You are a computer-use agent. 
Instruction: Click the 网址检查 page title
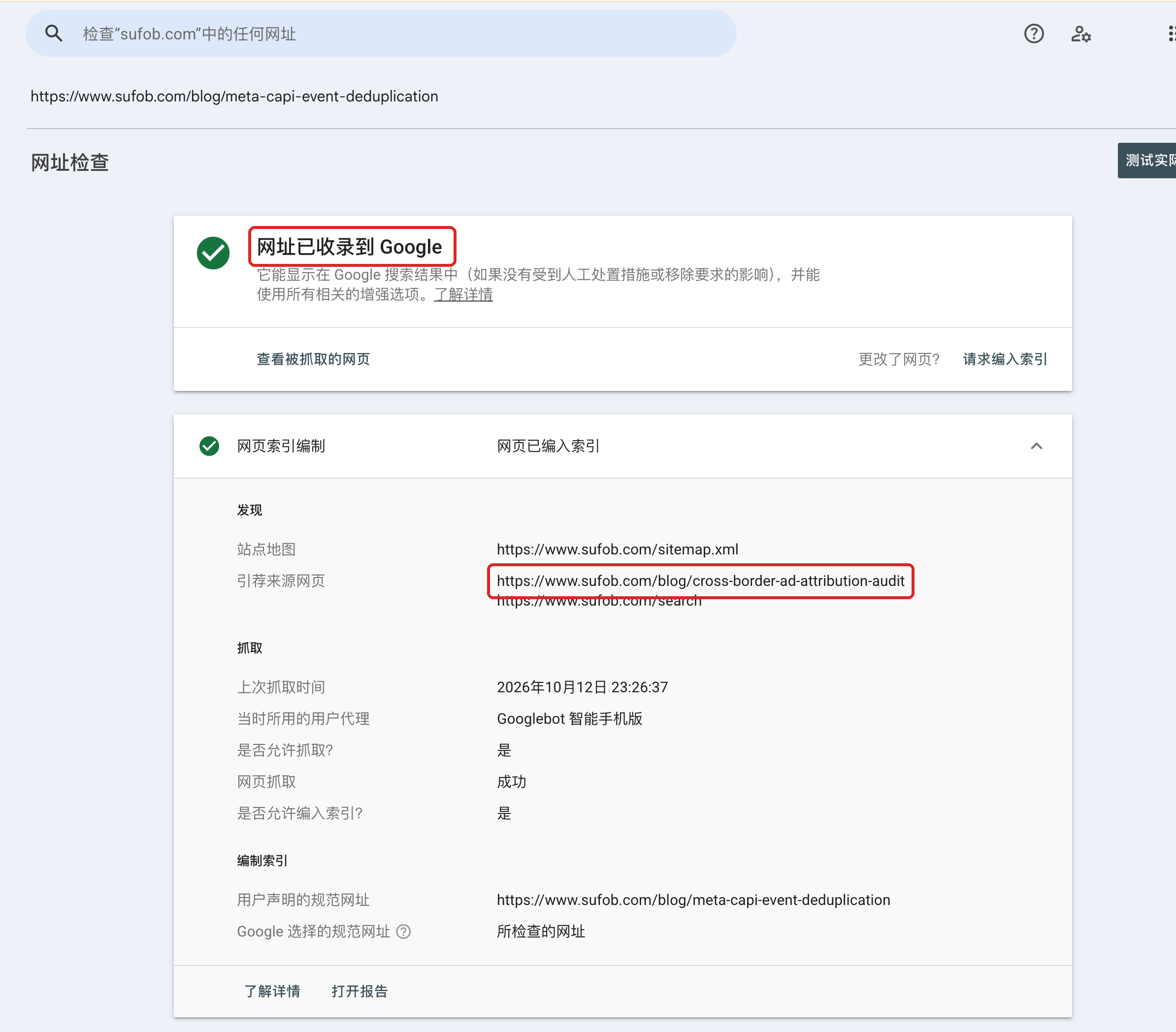(69, 163)
